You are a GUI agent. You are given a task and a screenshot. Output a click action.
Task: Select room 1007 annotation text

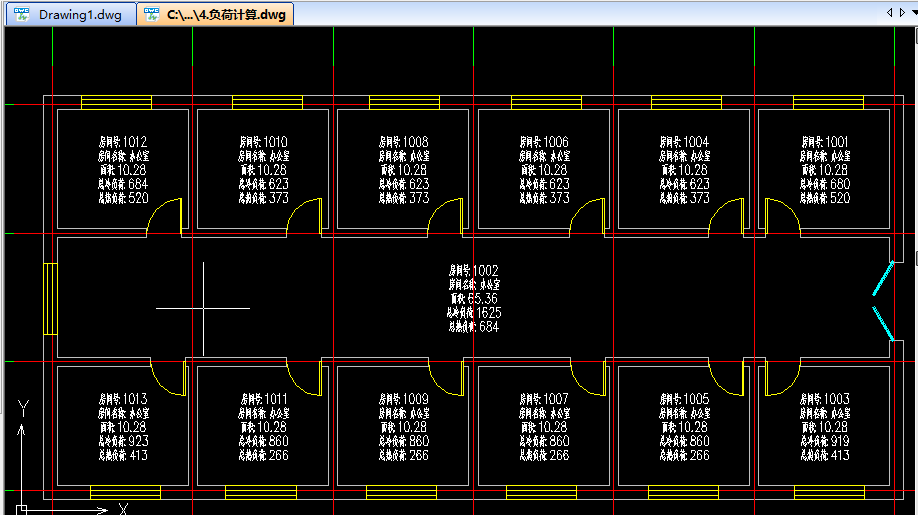[x=544, y=427]
